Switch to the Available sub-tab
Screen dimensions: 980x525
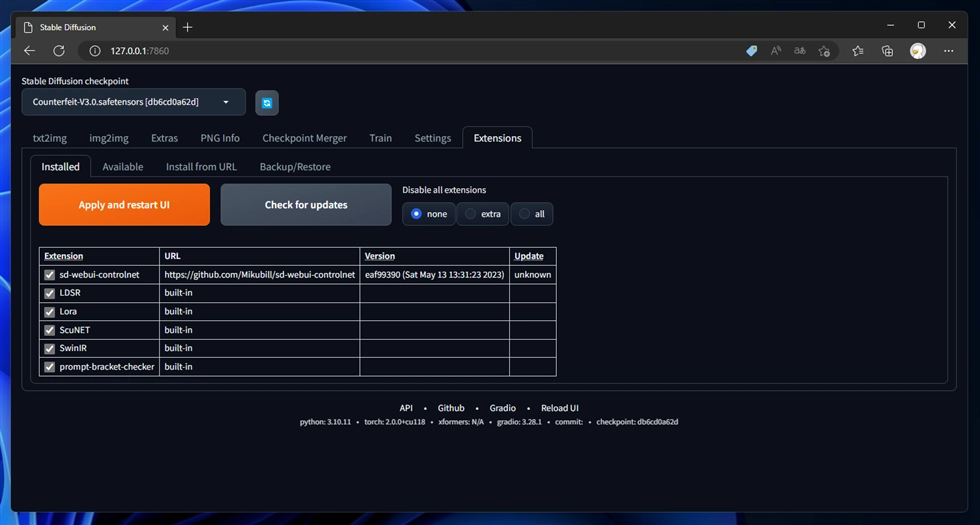[122, 167]
